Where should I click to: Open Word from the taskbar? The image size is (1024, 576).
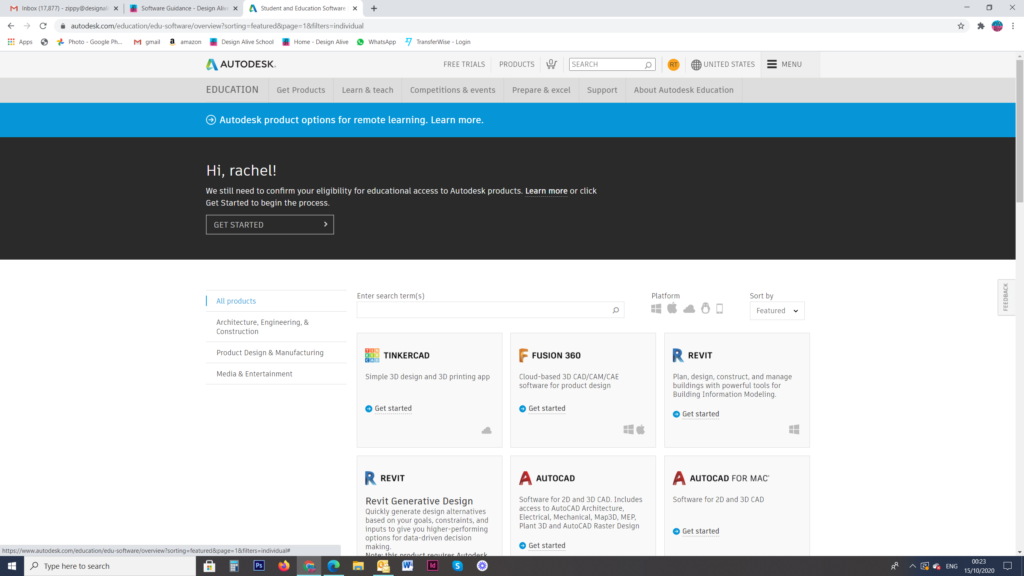pyautogui.click(x=408, y=566)
